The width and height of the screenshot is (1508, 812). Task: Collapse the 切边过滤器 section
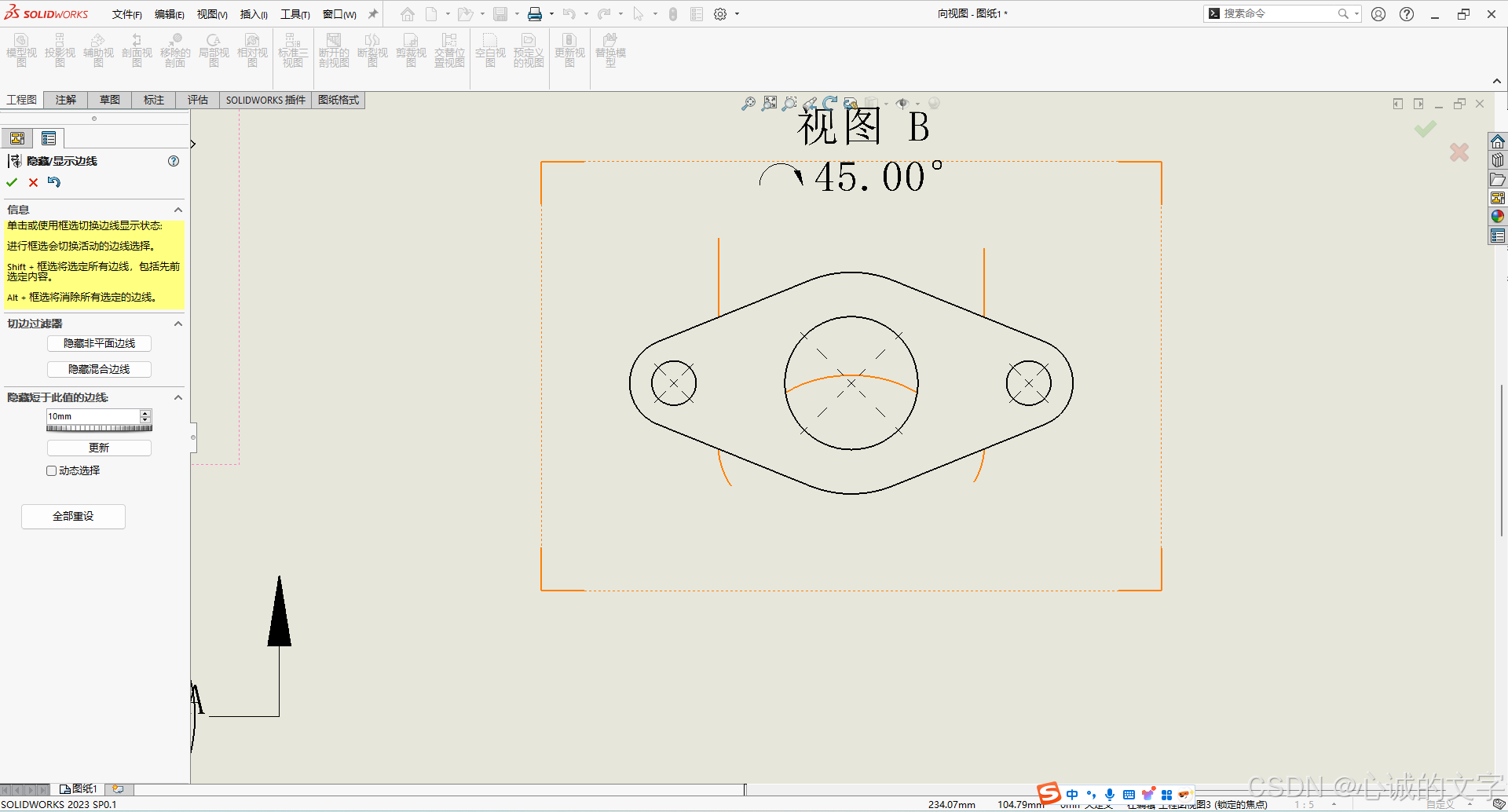(x=178, y=324)
